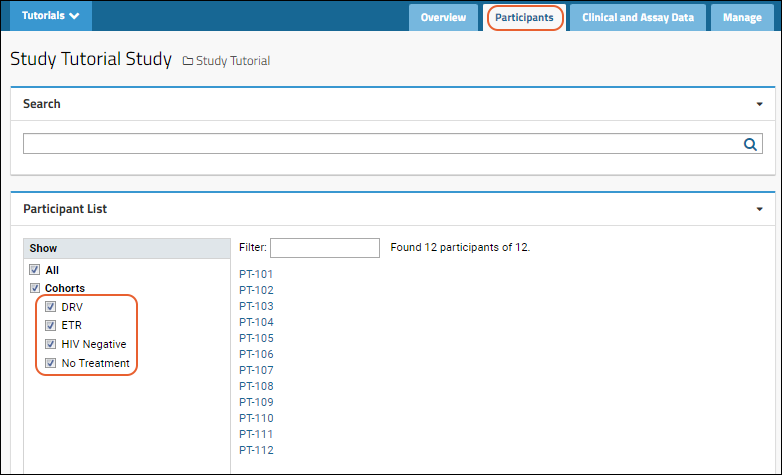
Task: Open participant PT-106
Action: point(256,354)
